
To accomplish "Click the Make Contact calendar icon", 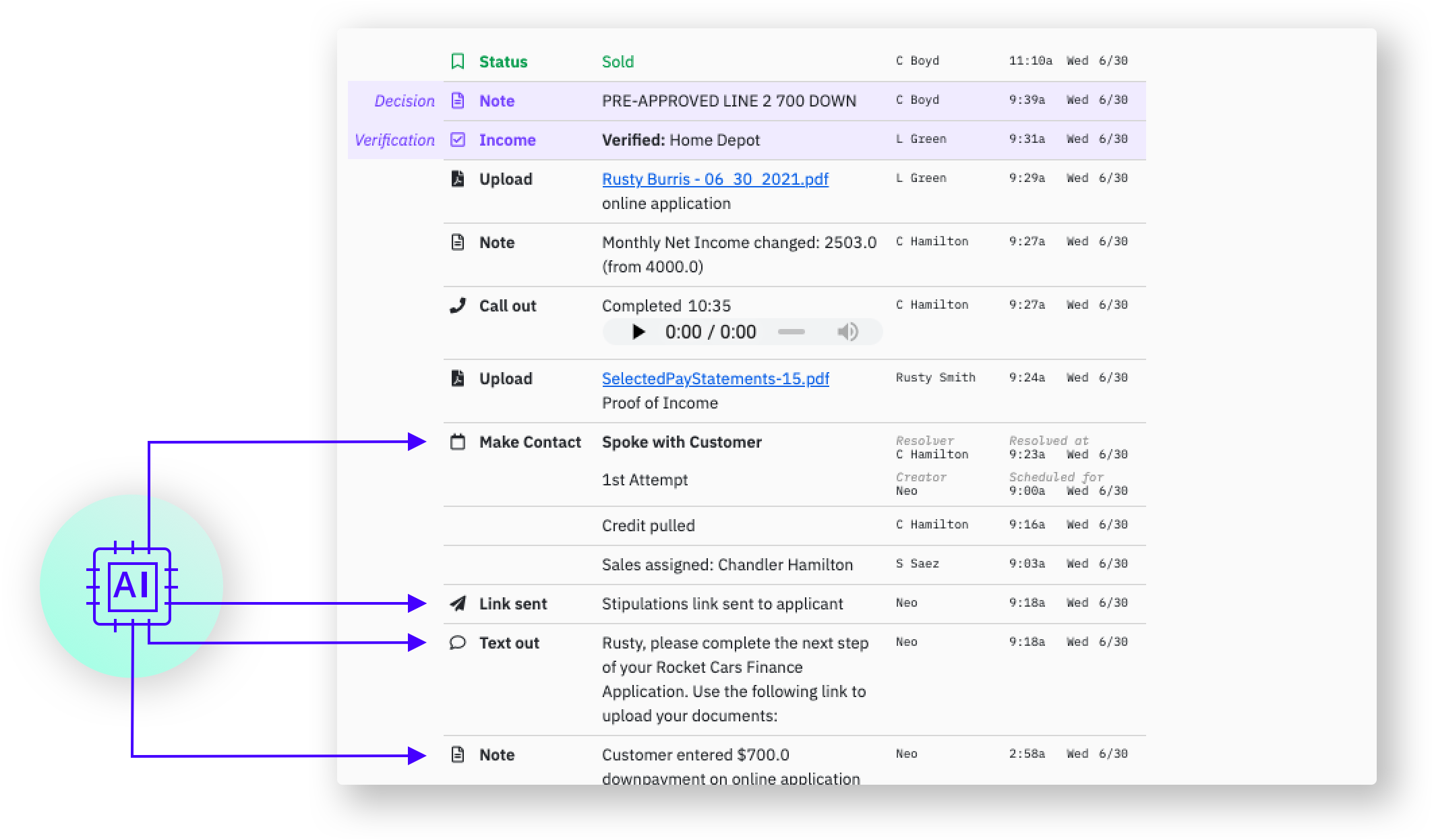I will [458, 442].
